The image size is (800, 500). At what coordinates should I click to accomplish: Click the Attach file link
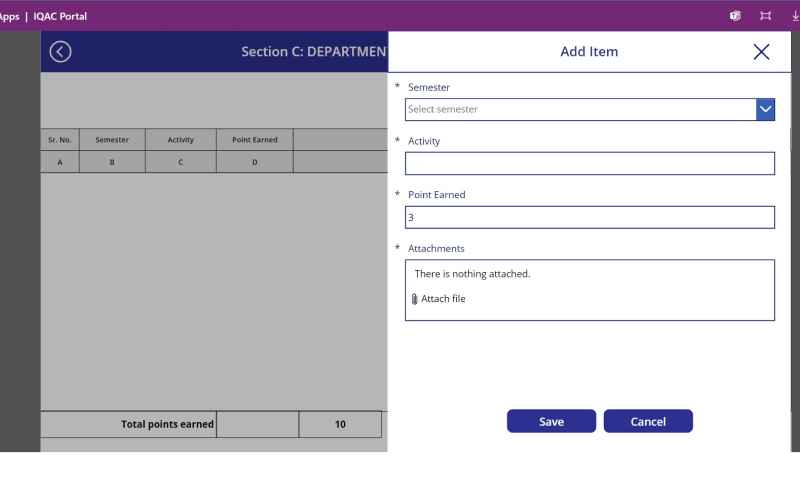[443, 298]
